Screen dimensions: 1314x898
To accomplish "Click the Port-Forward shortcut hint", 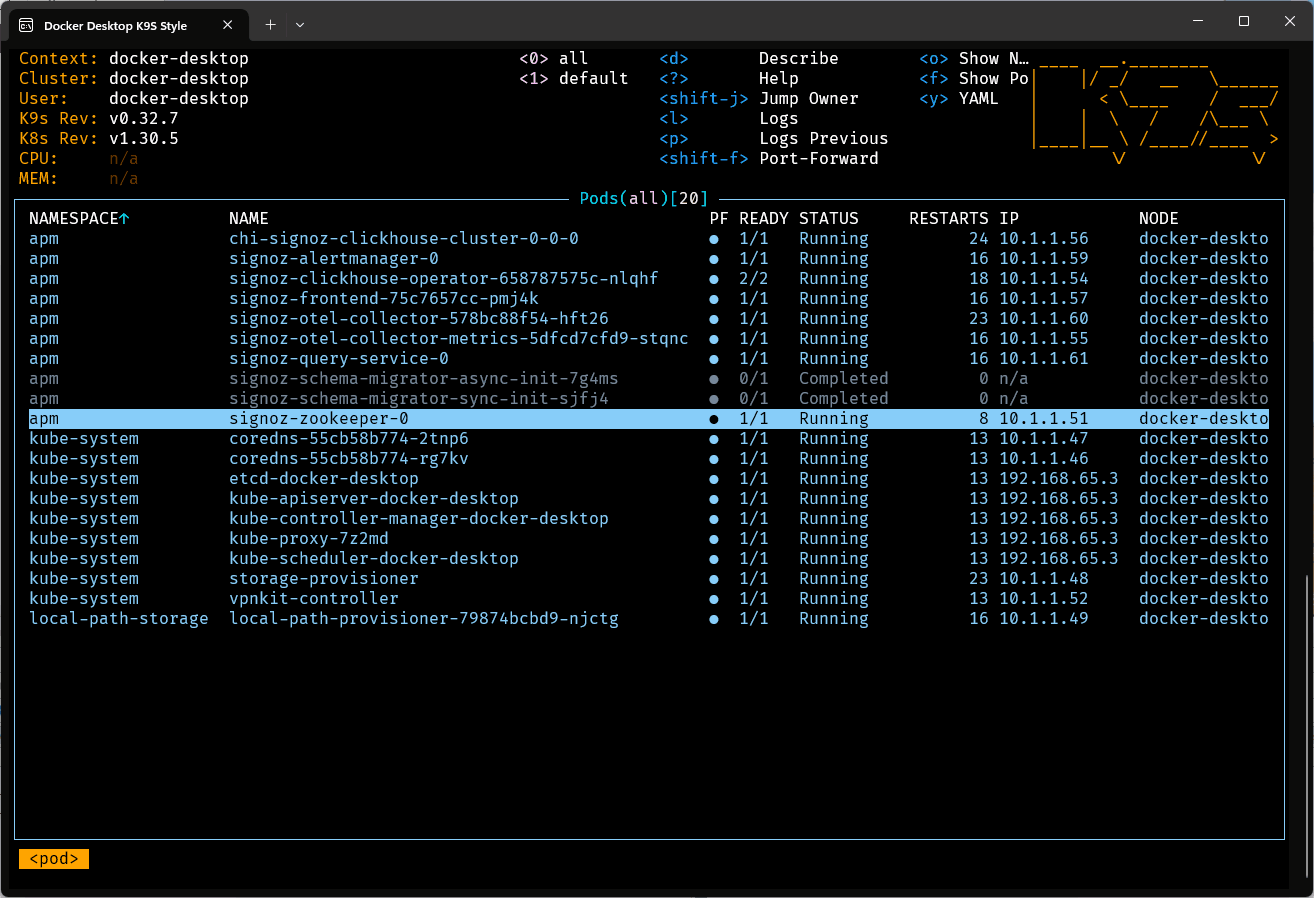I will pos(819,158).
